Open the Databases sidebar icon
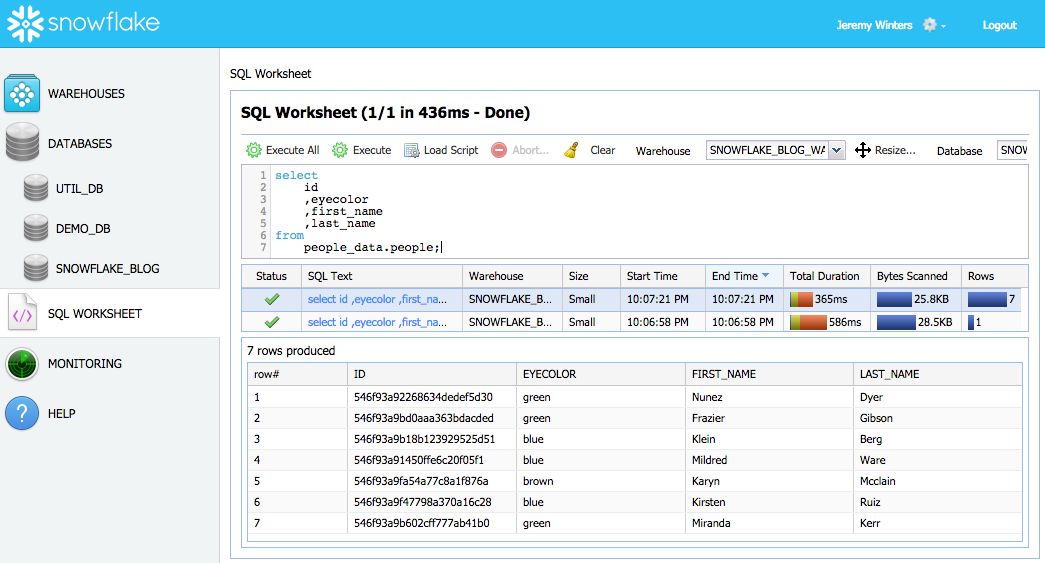 (22, 143)
